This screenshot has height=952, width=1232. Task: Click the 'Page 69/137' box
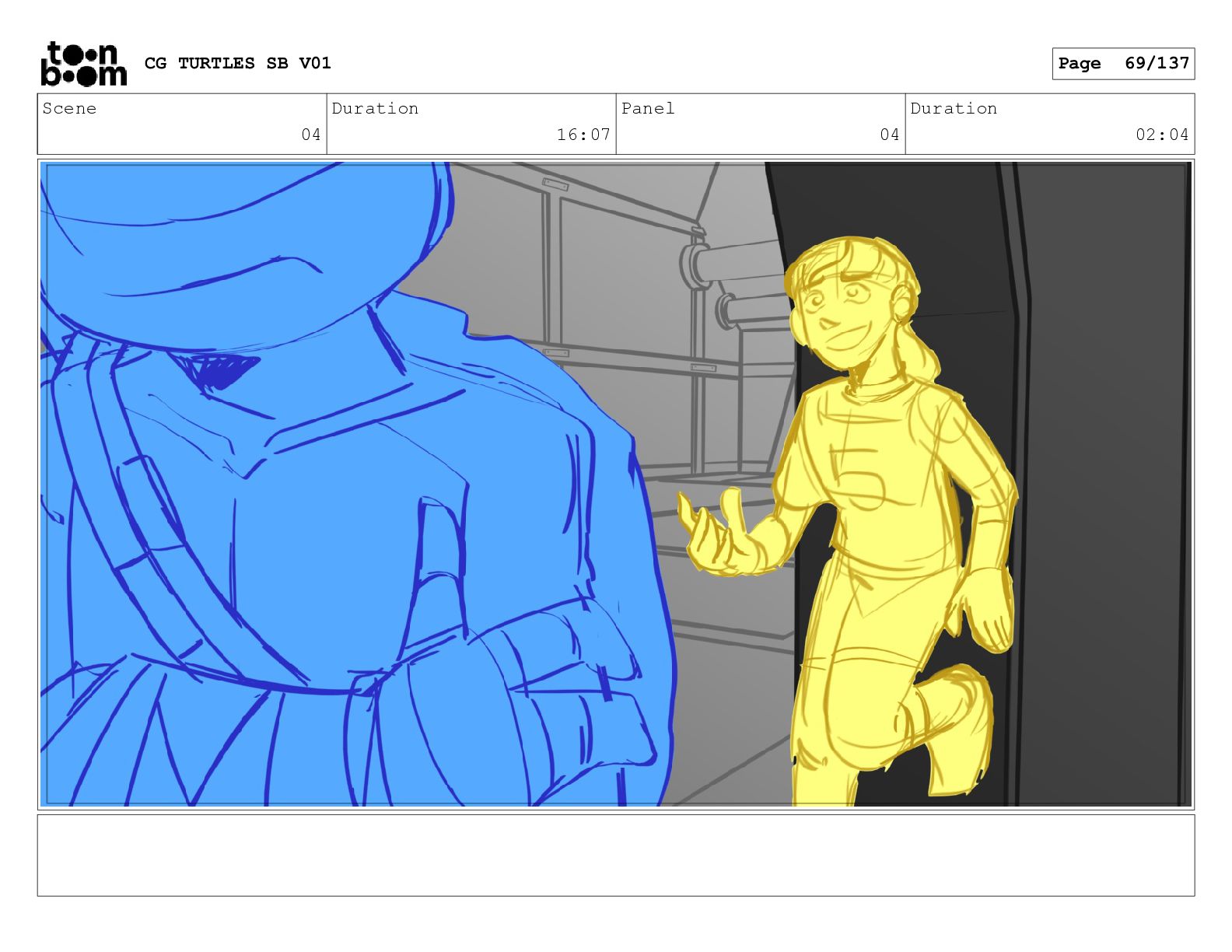pos(1123,64)
